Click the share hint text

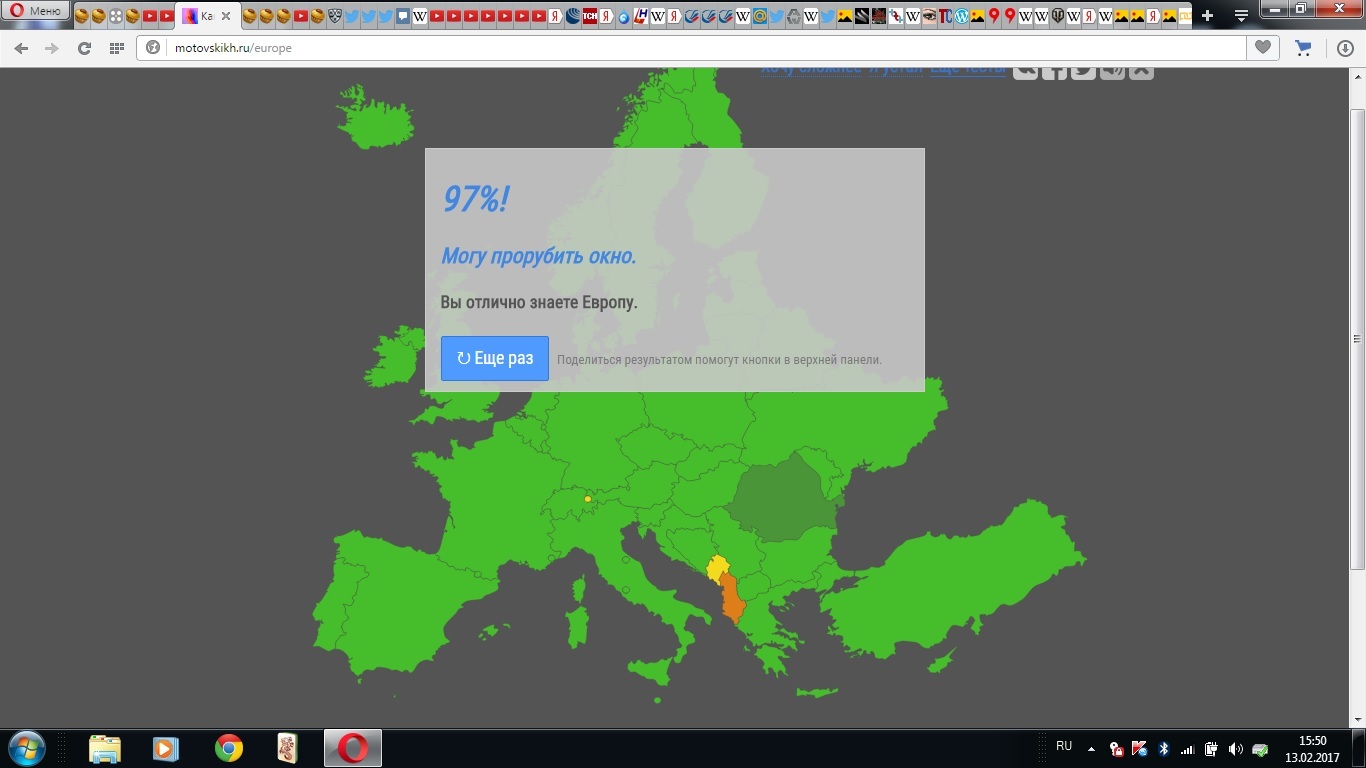click(x=719, y=360)
